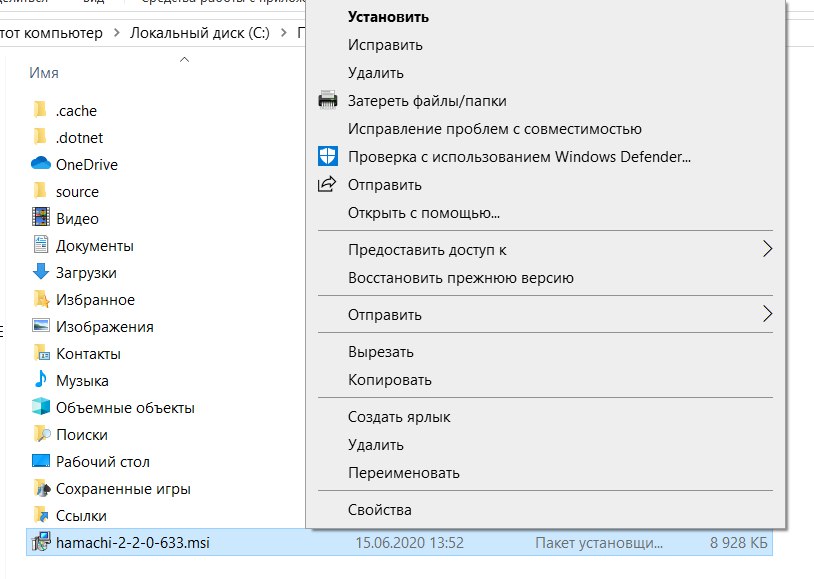Image resolution: width=814 pixels, height=579 pixels.
Task: Click the Музыка note icon
Action: 40,380
